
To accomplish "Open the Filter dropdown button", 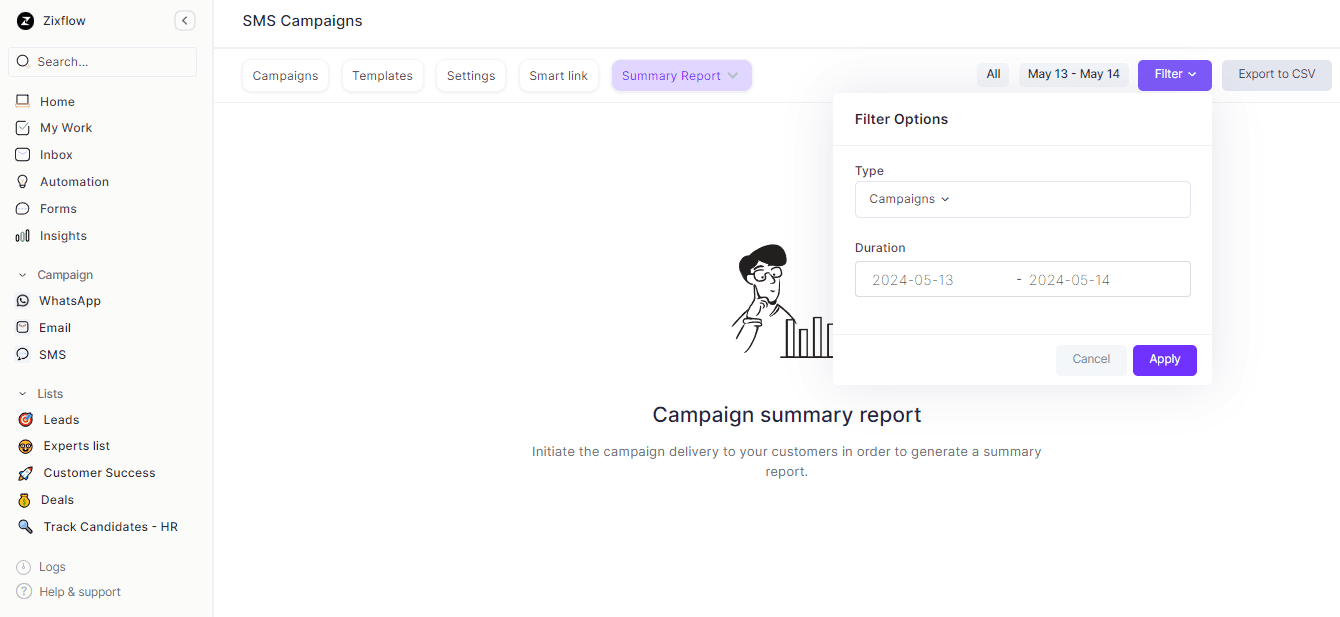I will point(1174,75).
